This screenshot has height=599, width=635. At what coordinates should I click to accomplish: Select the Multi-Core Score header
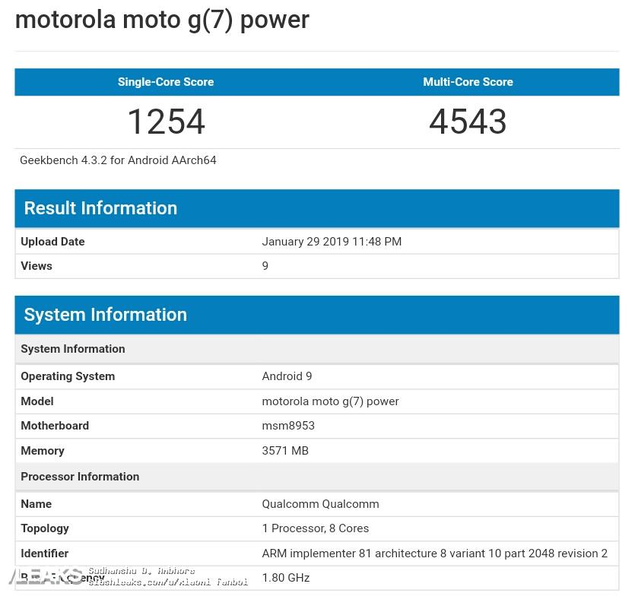[468, 82]
